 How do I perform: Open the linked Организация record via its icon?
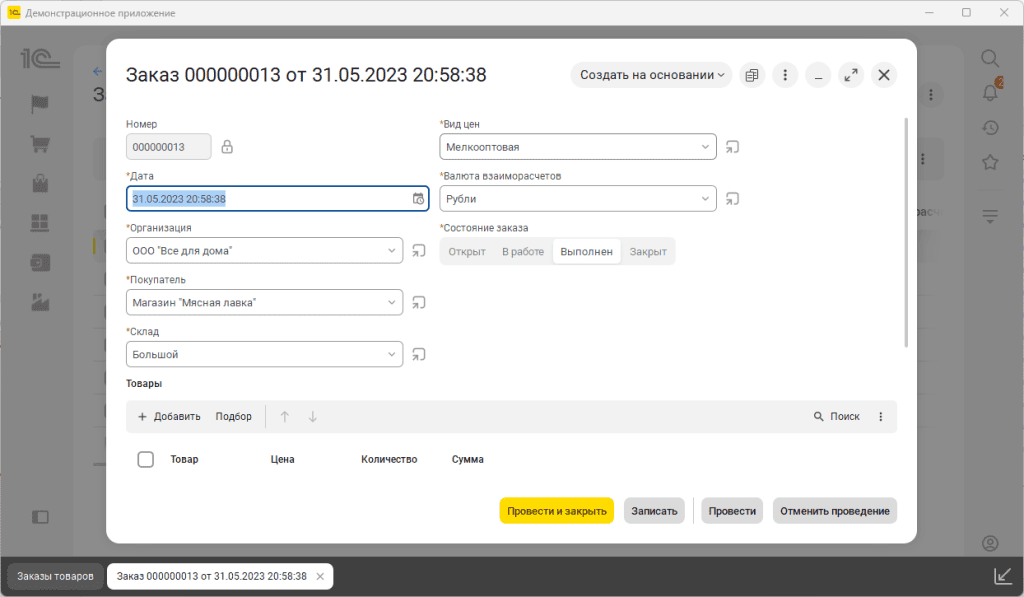(x=419, y=251)
